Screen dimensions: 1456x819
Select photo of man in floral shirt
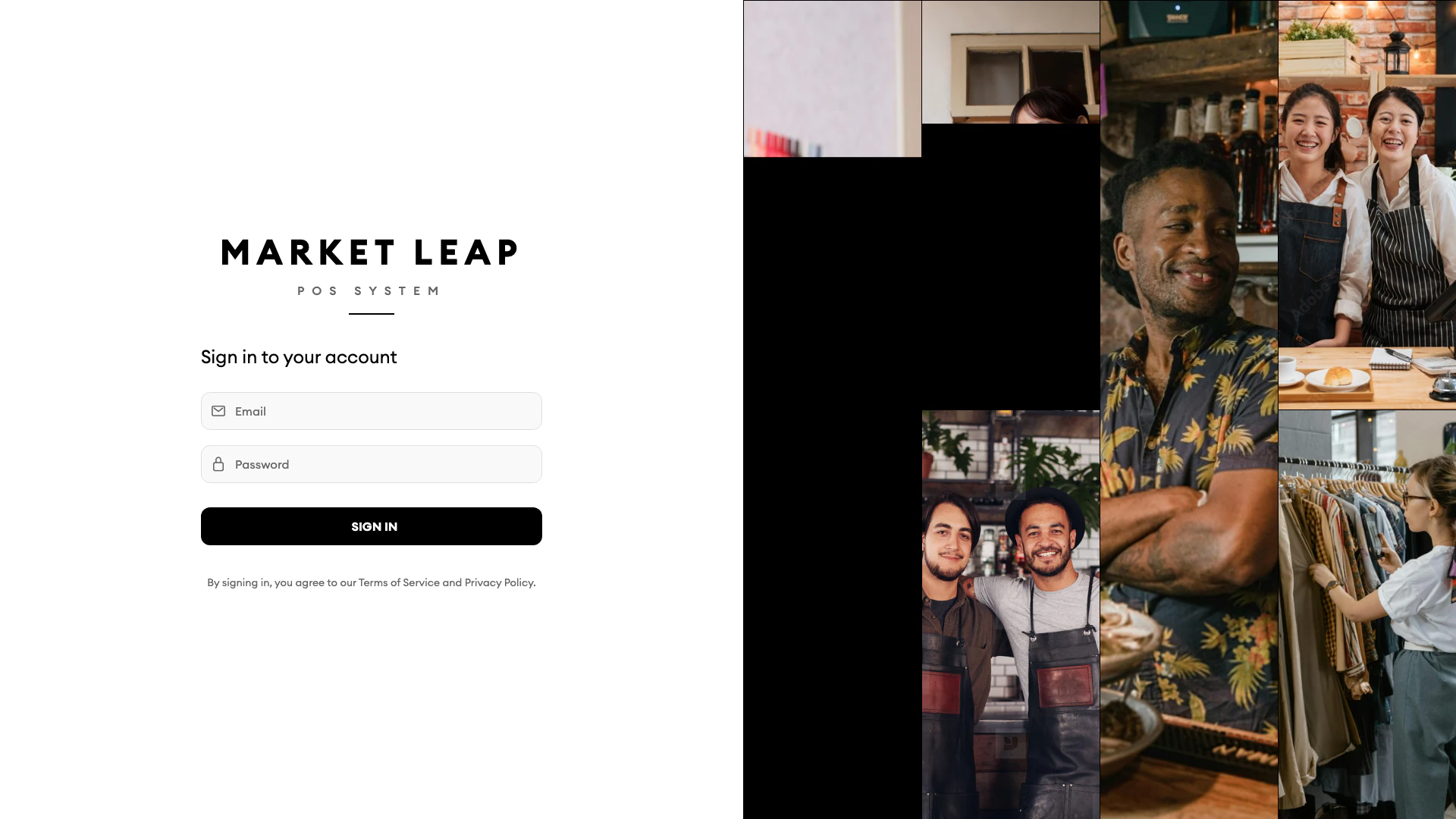coord(1189,409)
